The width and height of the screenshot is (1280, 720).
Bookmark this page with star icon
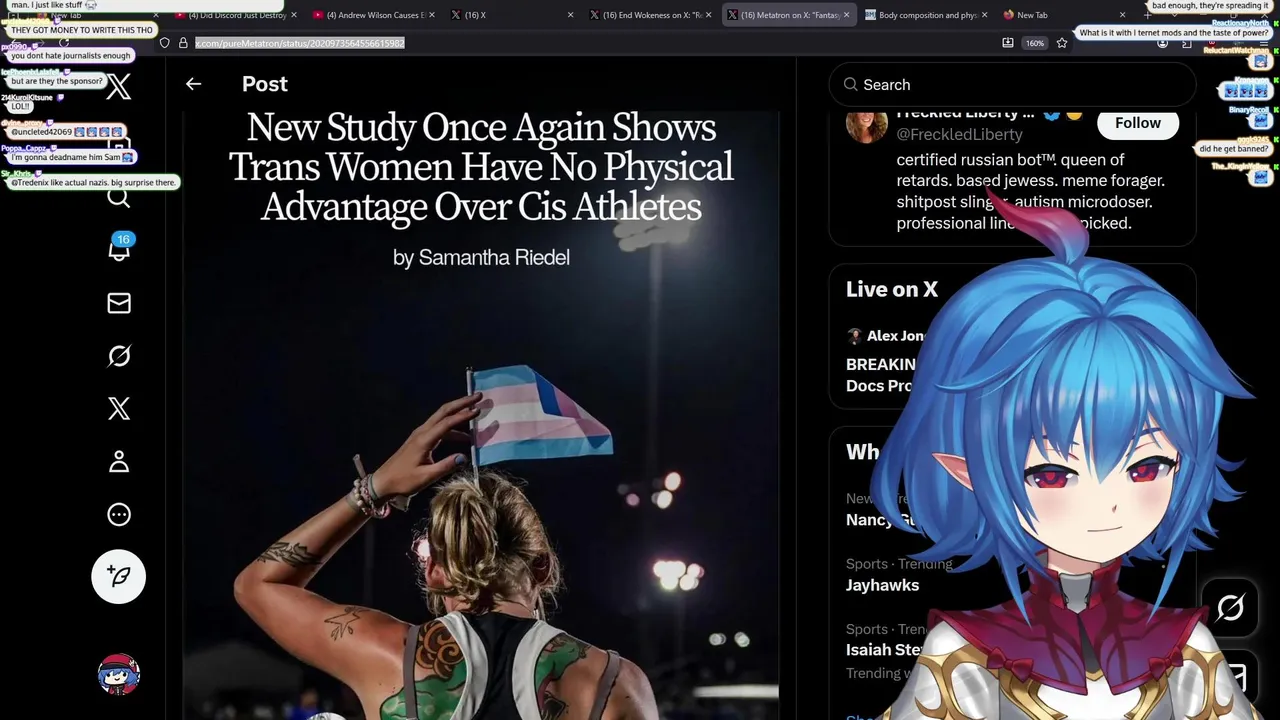coord(1062,43)
